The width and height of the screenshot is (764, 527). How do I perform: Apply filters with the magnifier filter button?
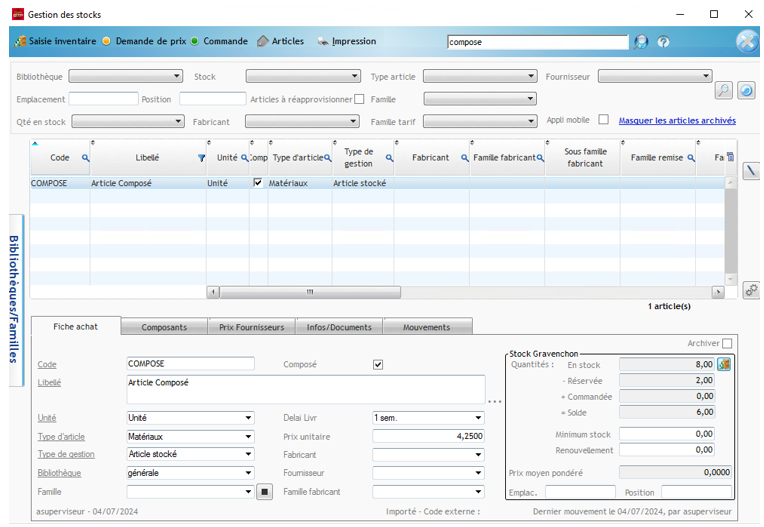[x=724, y=90]
